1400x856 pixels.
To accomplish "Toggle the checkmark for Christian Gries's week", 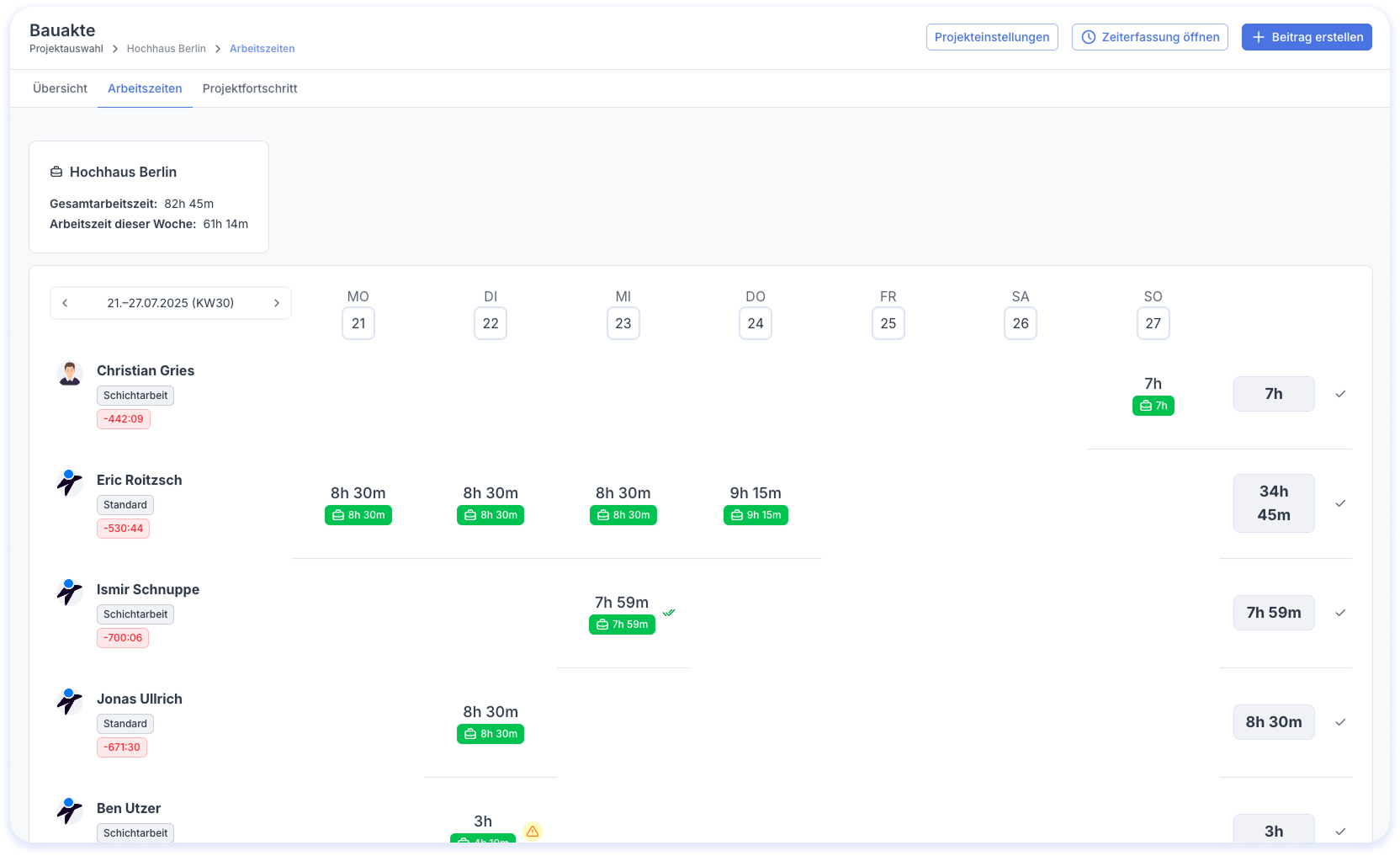I will tap(1340, 394).
